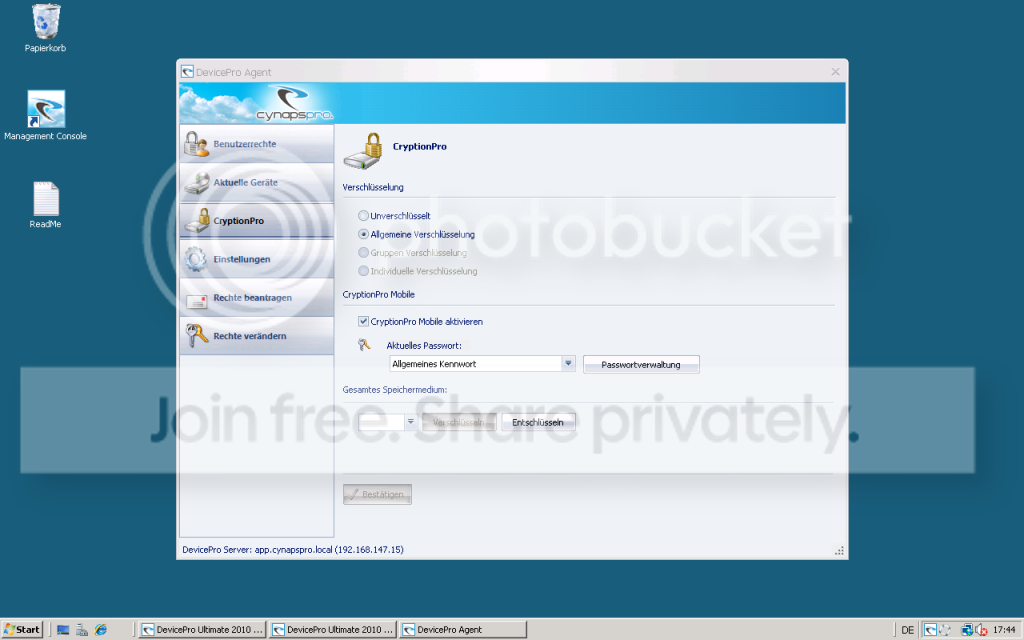Open the Aktuelle Geräte section
This screenshot has height=640, width=1024.
[257, 182]
